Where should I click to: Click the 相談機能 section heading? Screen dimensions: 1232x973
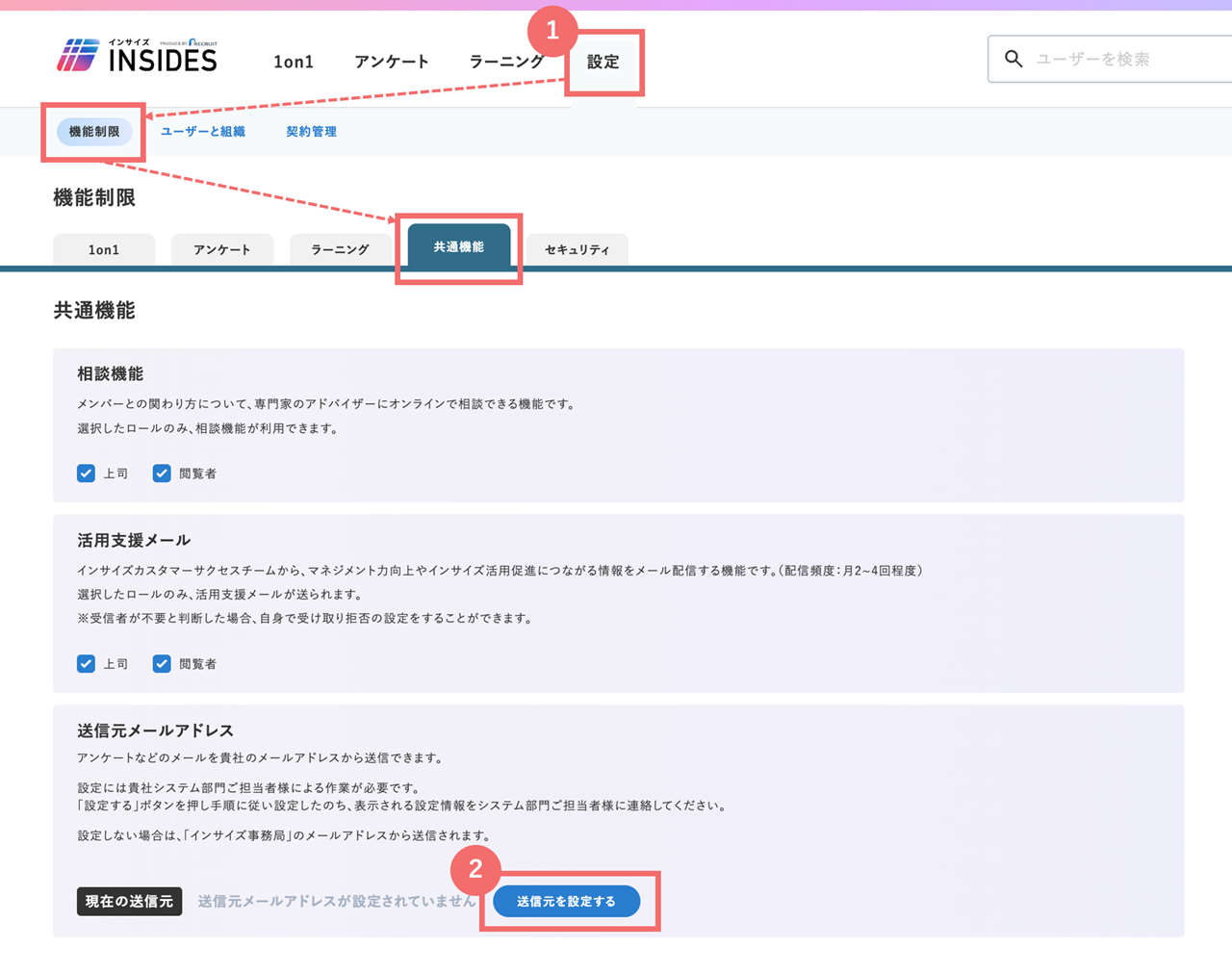pyautogui.click(x=111, y=373)
